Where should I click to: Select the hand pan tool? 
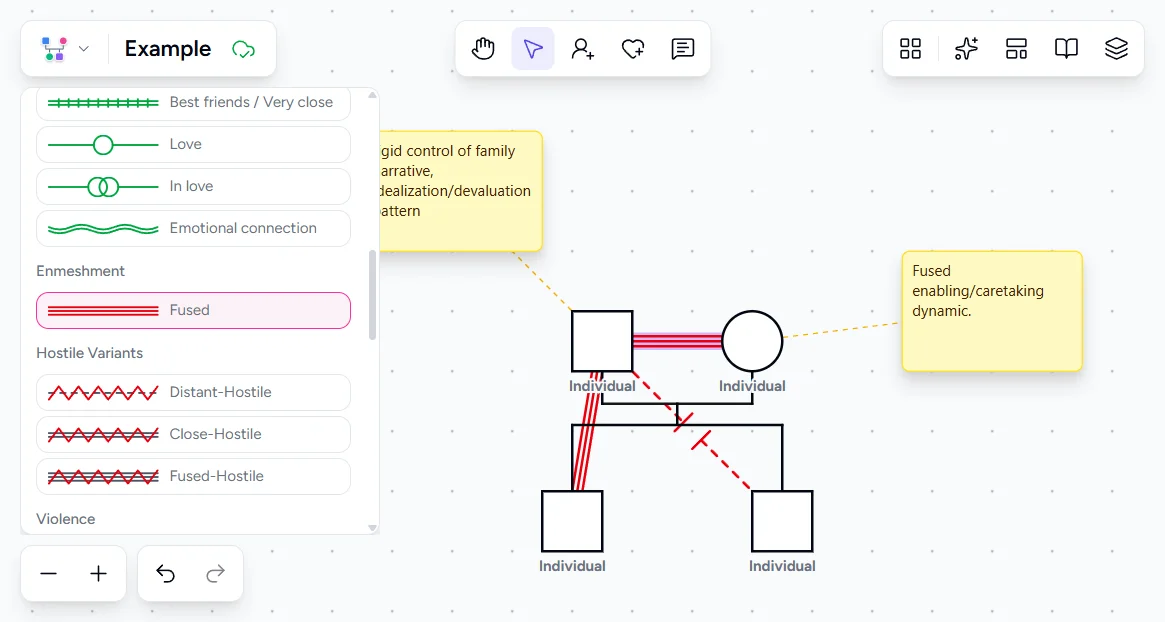pos(483,49)
